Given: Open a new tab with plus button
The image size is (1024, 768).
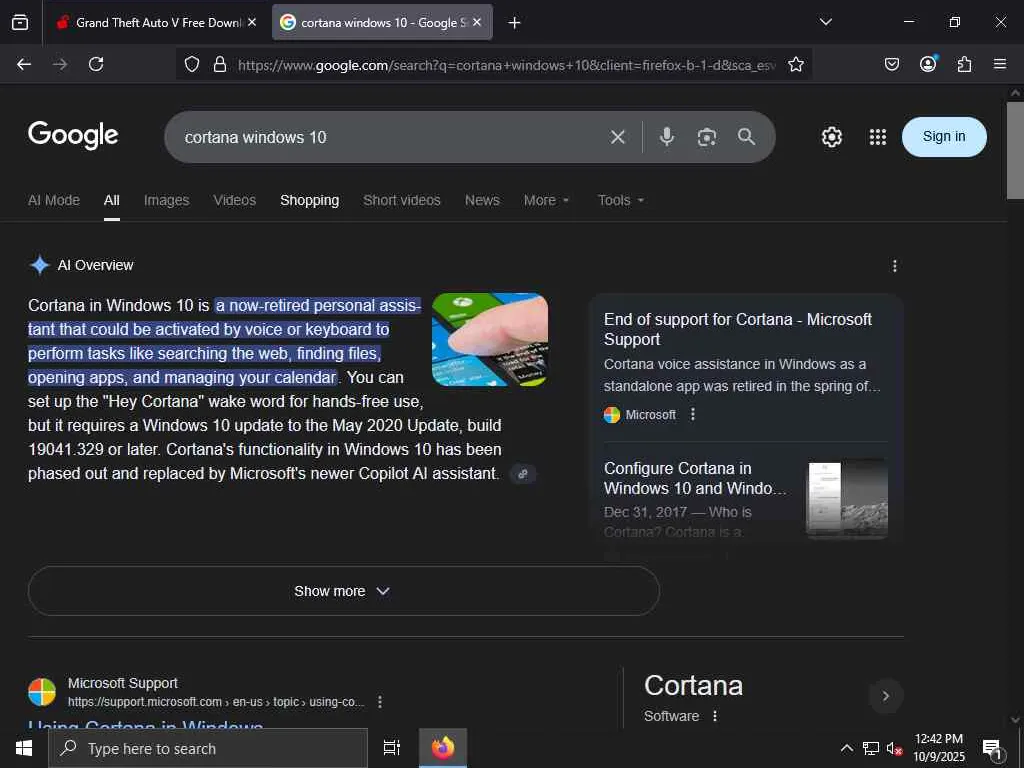Looking at the screenshot, I should [515, 23].
